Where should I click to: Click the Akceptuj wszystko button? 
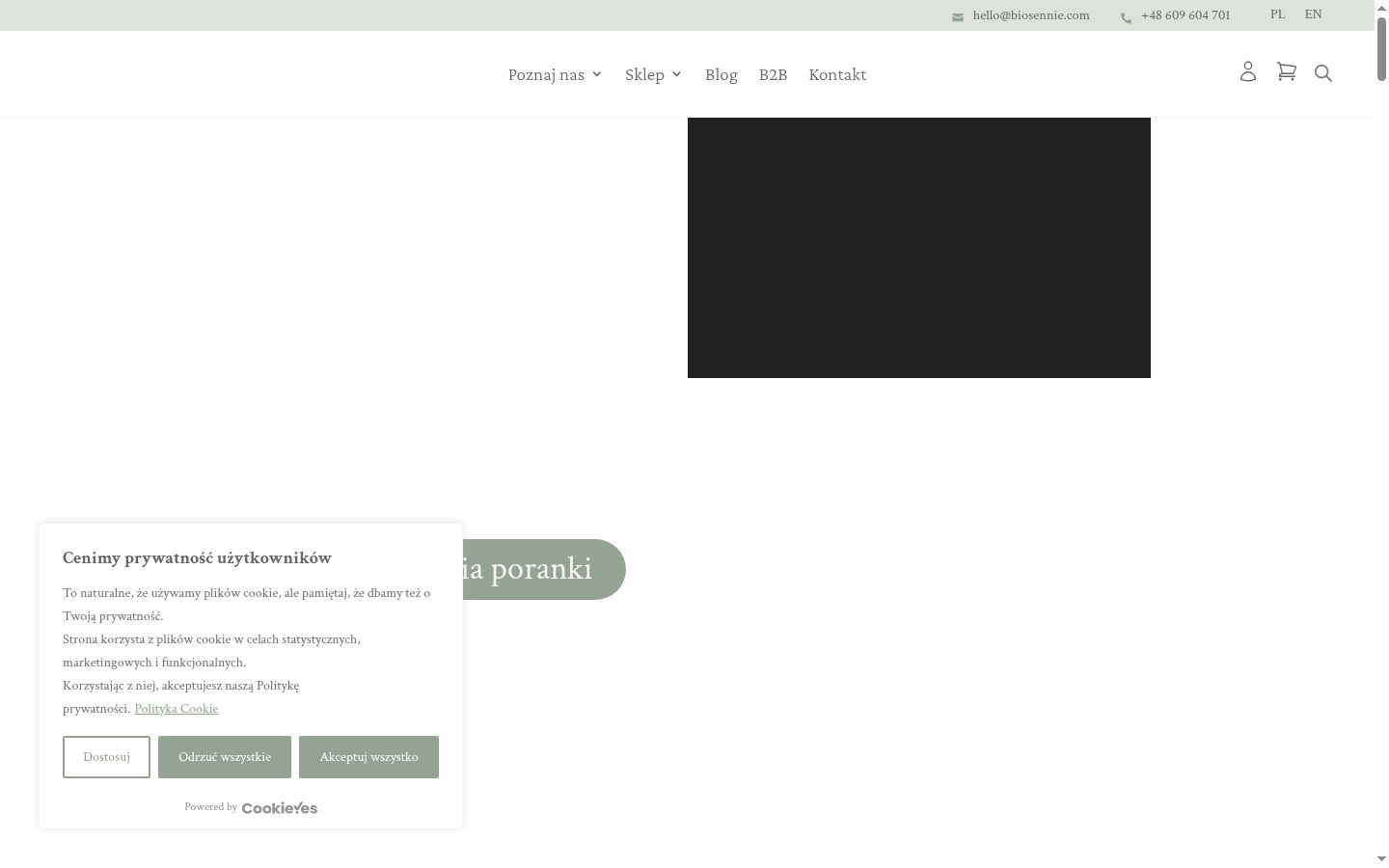[x=368, y=757]
